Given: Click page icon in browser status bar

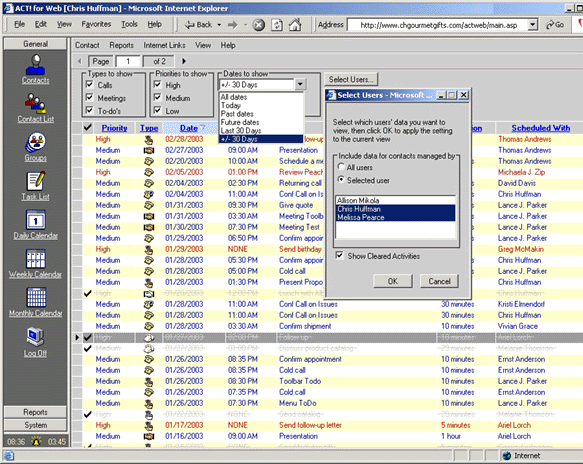Looking at the screenshot, I should pyautogui.click(x=9, y=455).
